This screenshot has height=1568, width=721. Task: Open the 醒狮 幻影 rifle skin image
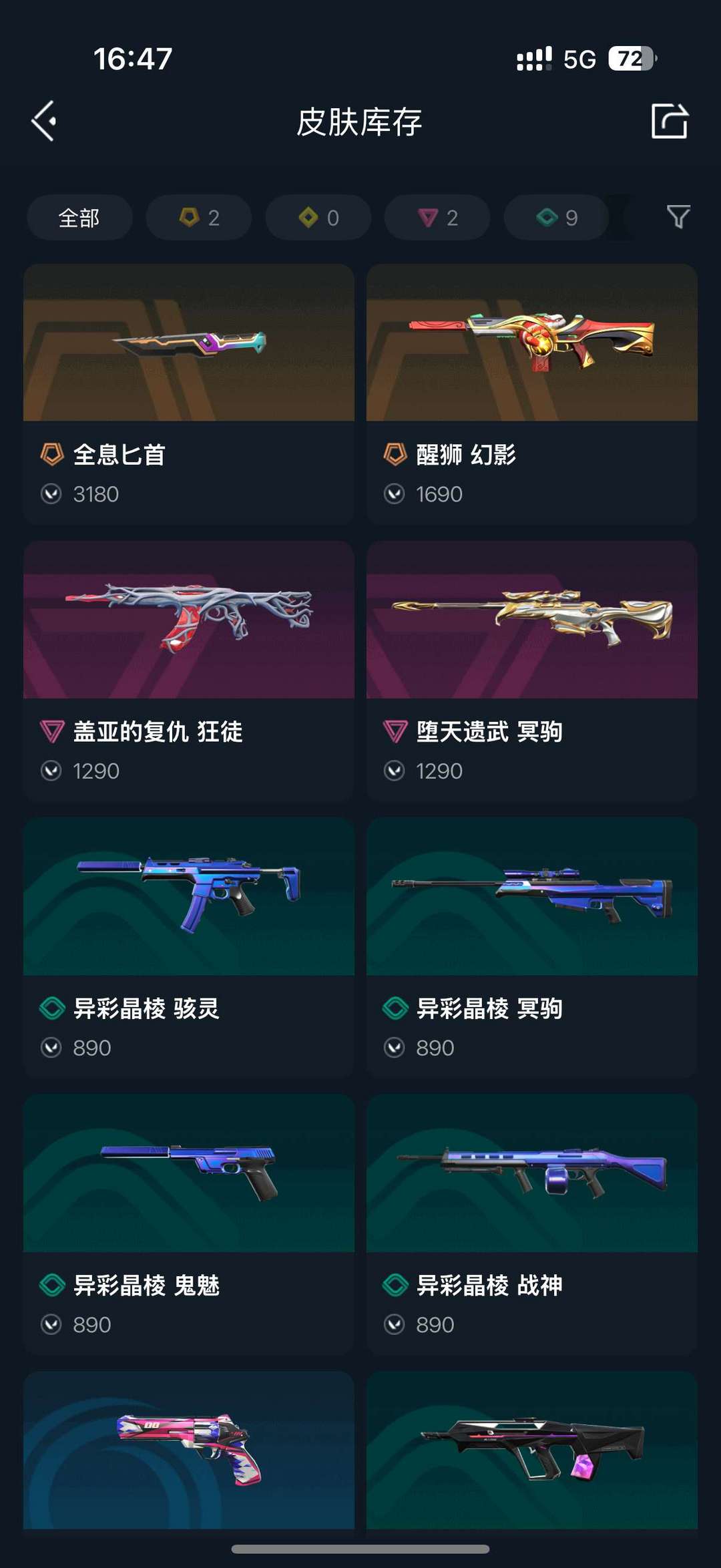tap(532, 343)
